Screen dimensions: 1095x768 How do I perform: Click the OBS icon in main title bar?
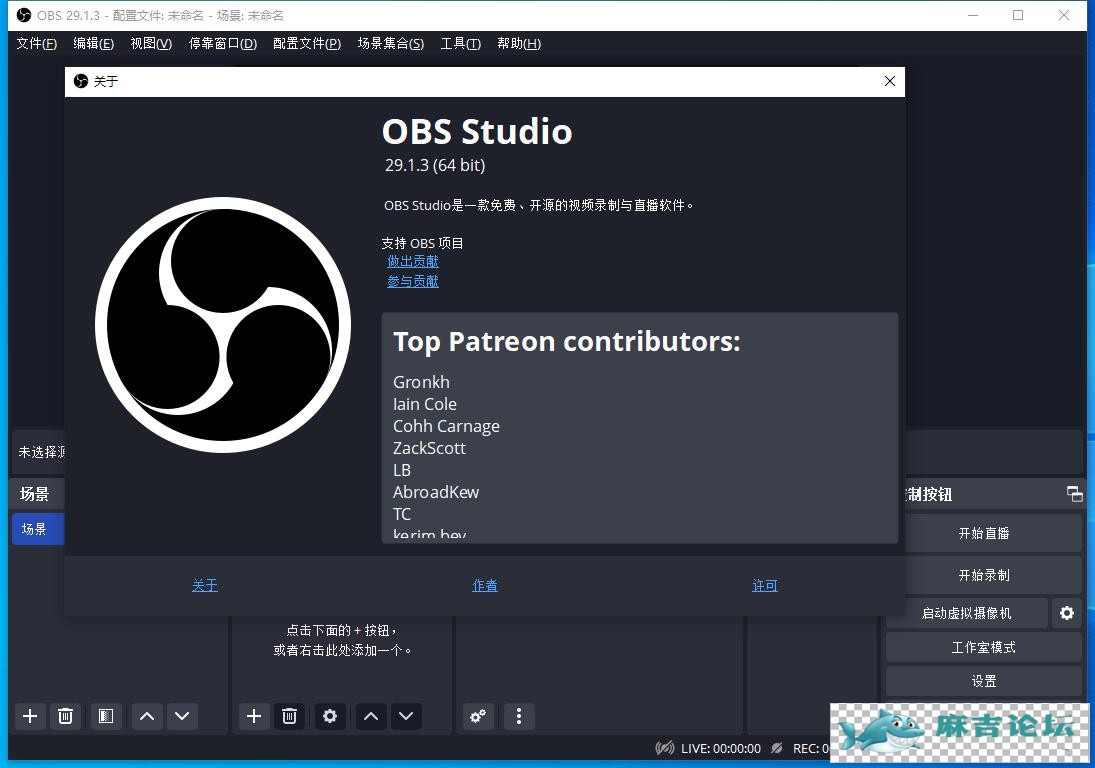coord(24,15)
